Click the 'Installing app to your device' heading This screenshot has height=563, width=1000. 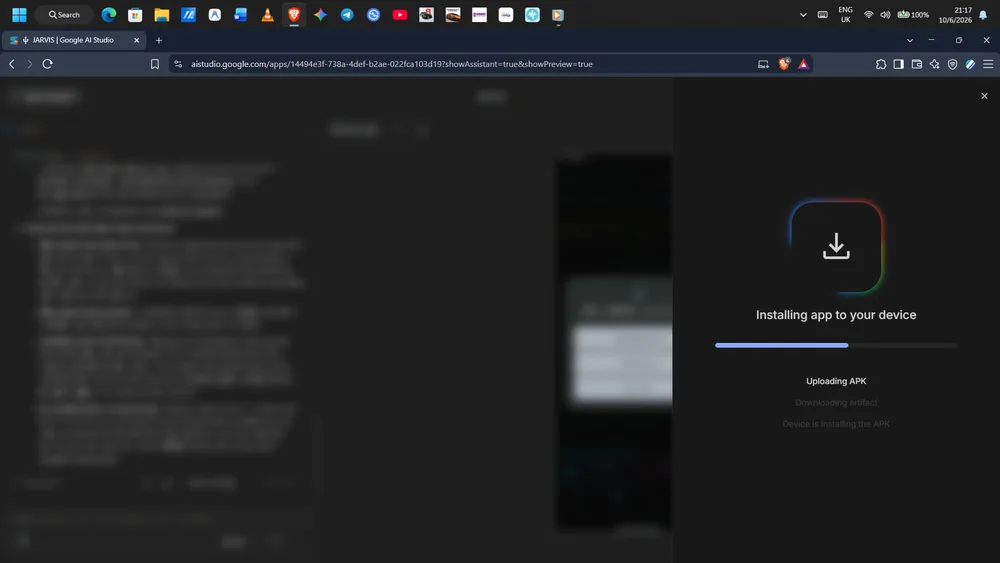click(x=836, y=314)
